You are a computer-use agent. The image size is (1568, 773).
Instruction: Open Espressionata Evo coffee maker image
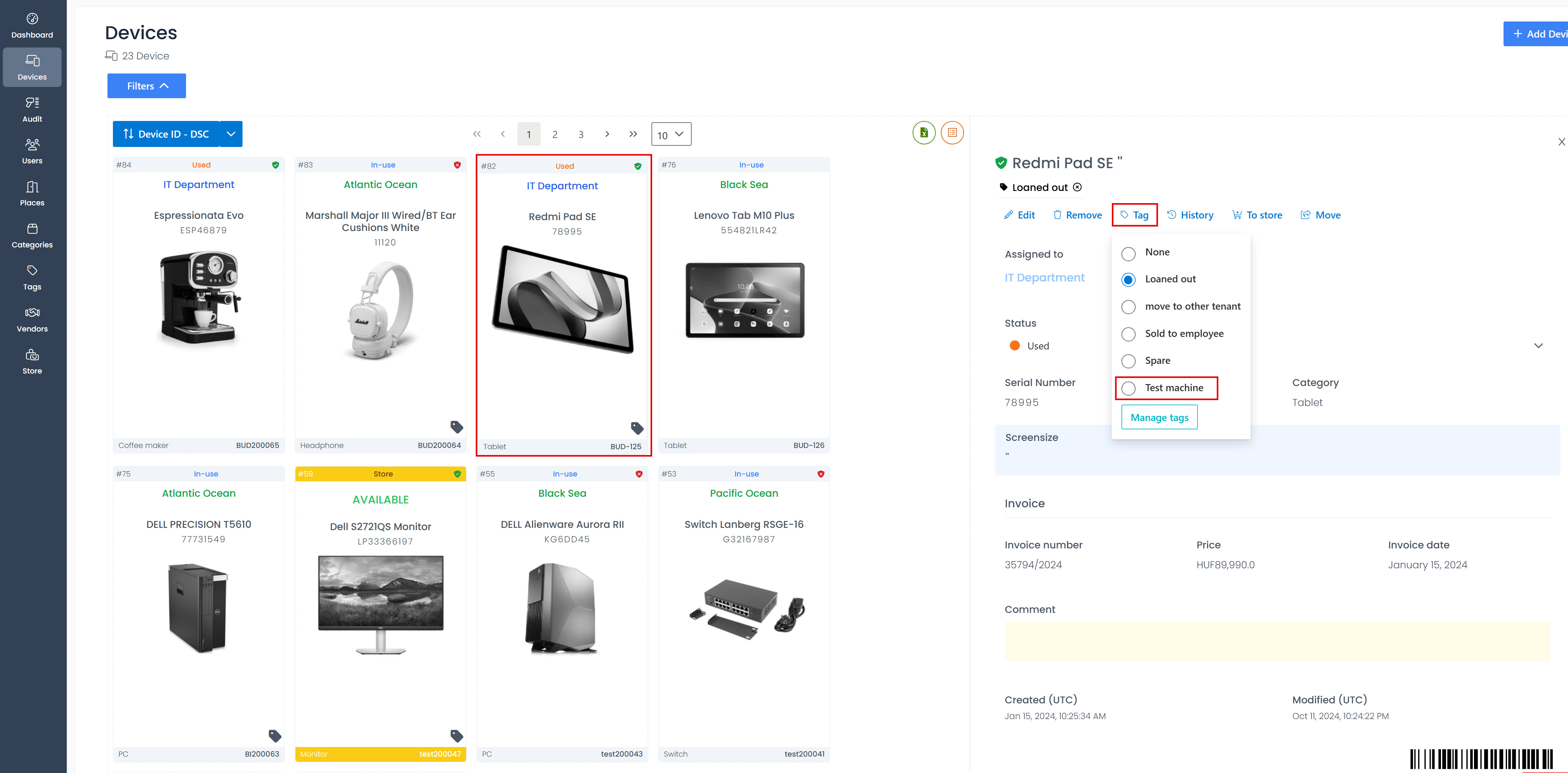(x=199, y=298)
